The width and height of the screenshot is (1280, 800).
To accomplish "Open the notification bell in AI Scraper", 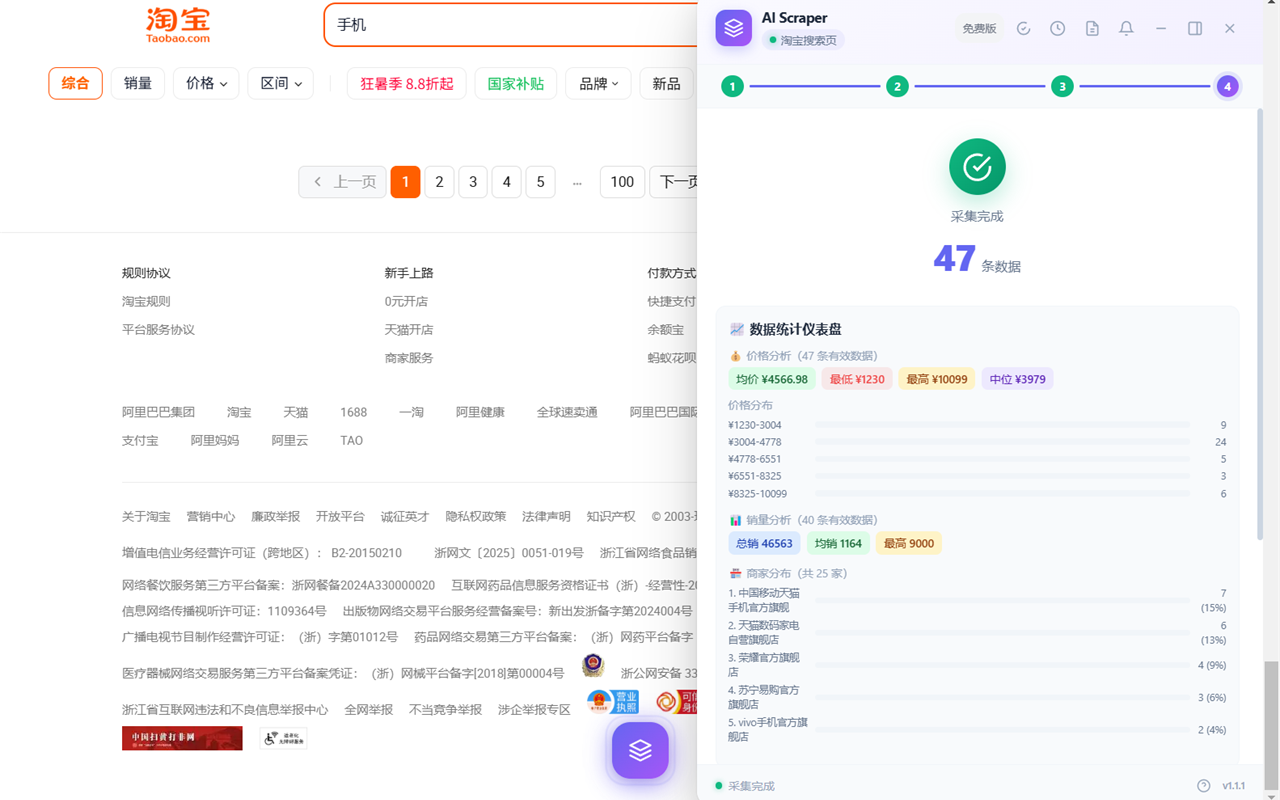I will click(x=1126, y=29).
